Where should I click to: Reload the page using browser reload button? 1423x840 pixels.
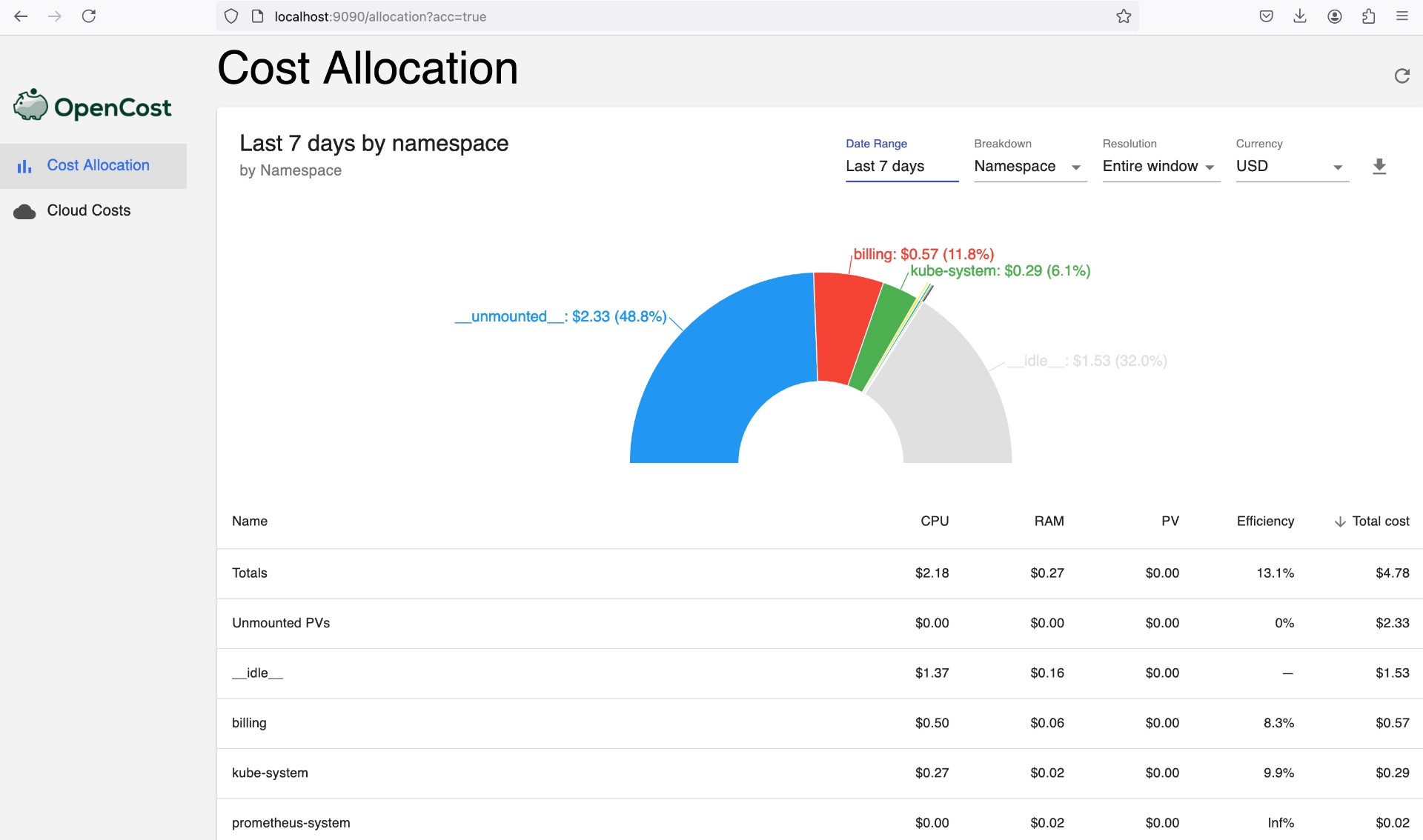89,16
